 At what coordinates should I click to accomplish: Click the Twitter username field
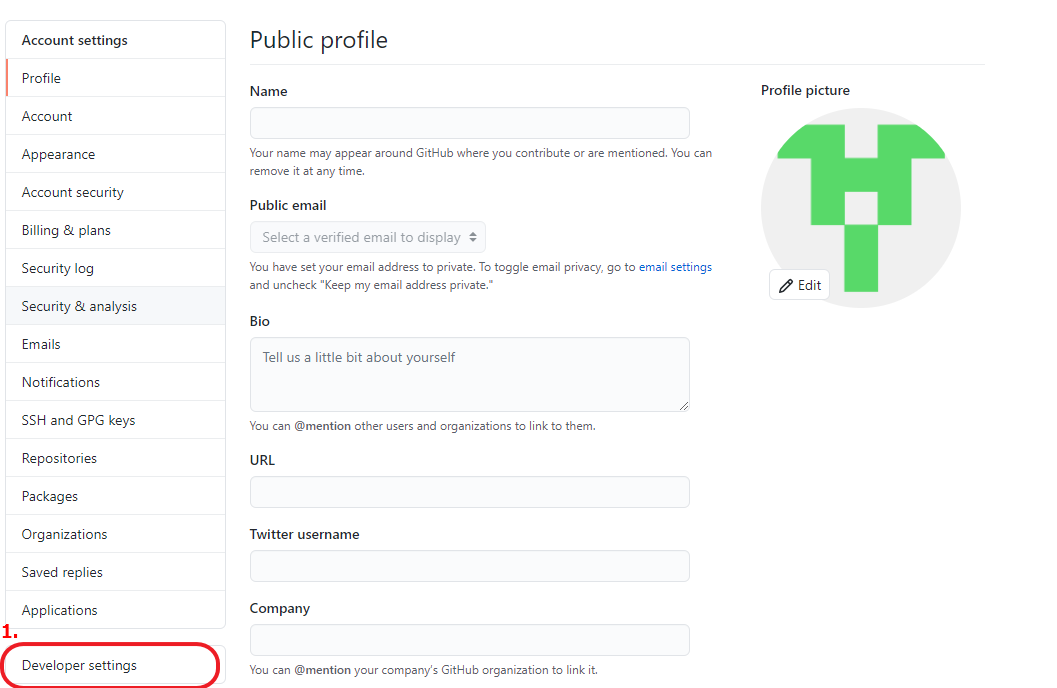click(470, 566)
